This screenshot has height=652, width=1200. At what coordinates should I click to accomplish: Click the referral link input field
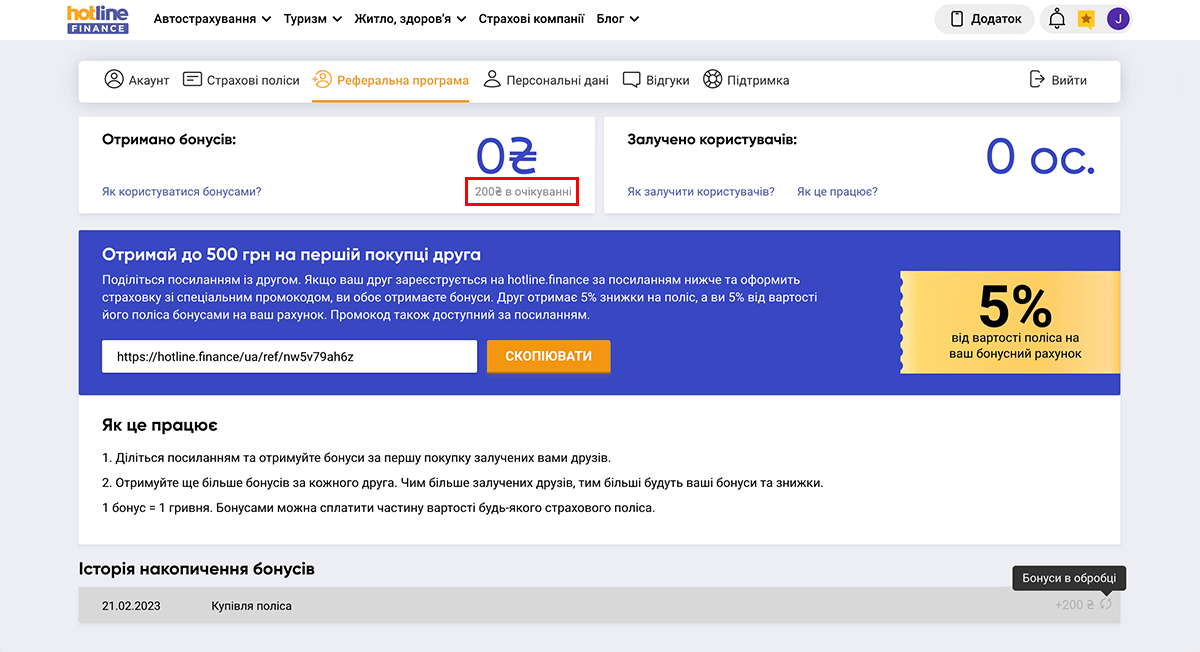tap(289, 356)
